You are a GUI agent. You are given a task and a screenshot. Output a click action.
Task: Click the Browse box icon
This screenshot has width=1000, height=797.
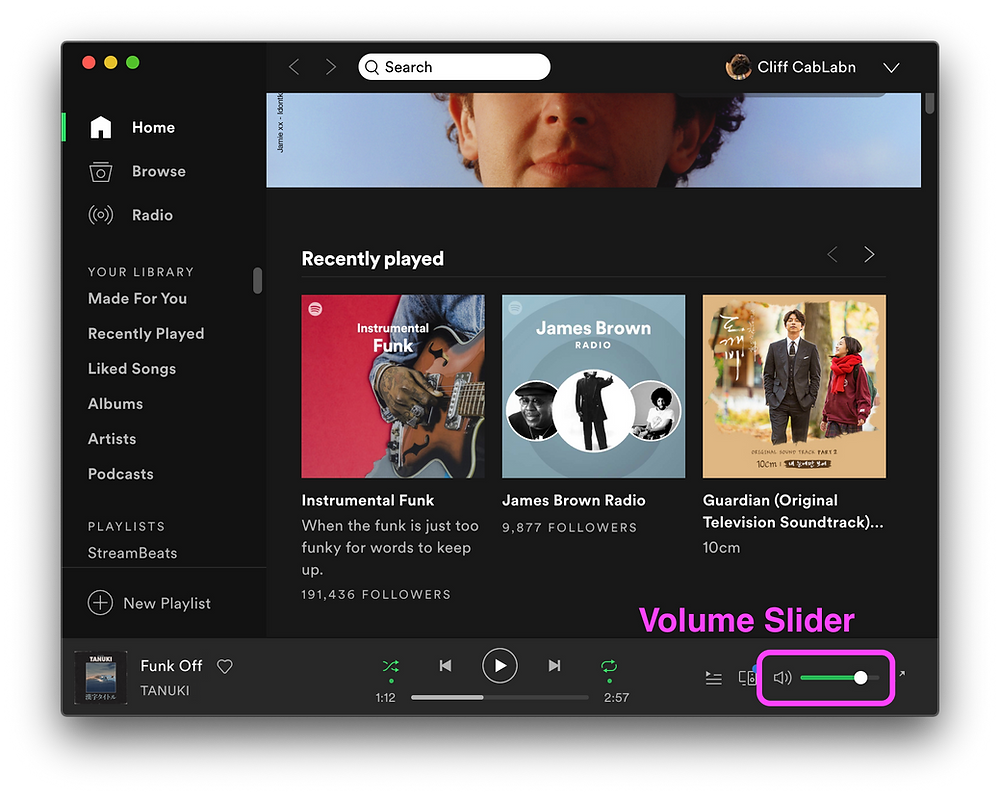[x=101, y=172]
